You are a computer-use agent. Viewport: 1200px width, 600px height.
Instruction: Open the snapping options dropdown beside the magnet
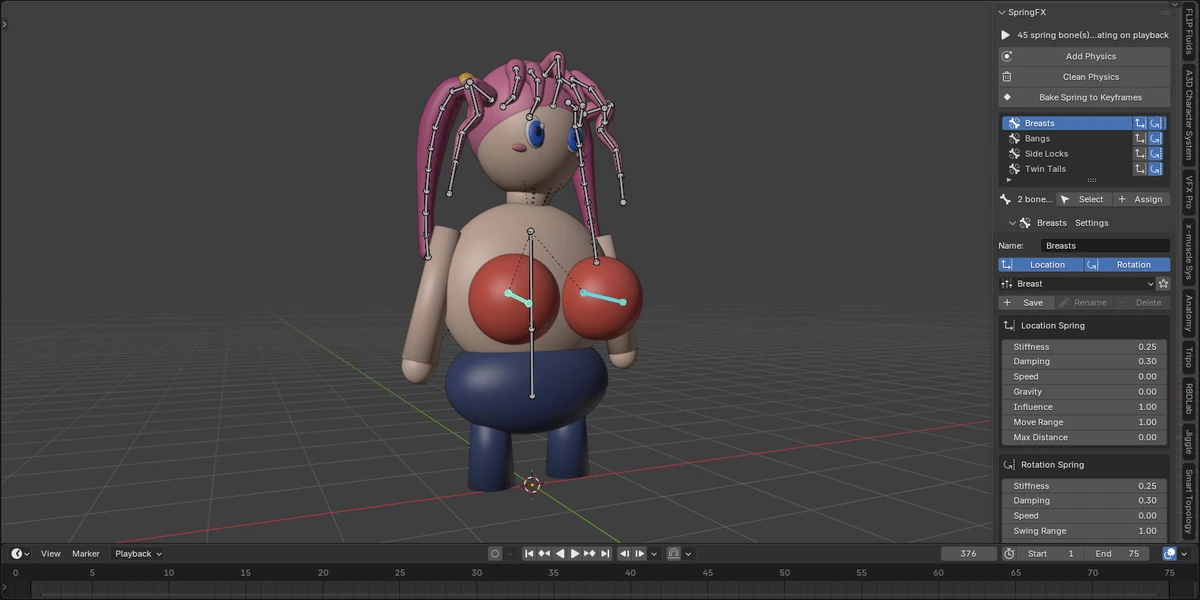689,553
